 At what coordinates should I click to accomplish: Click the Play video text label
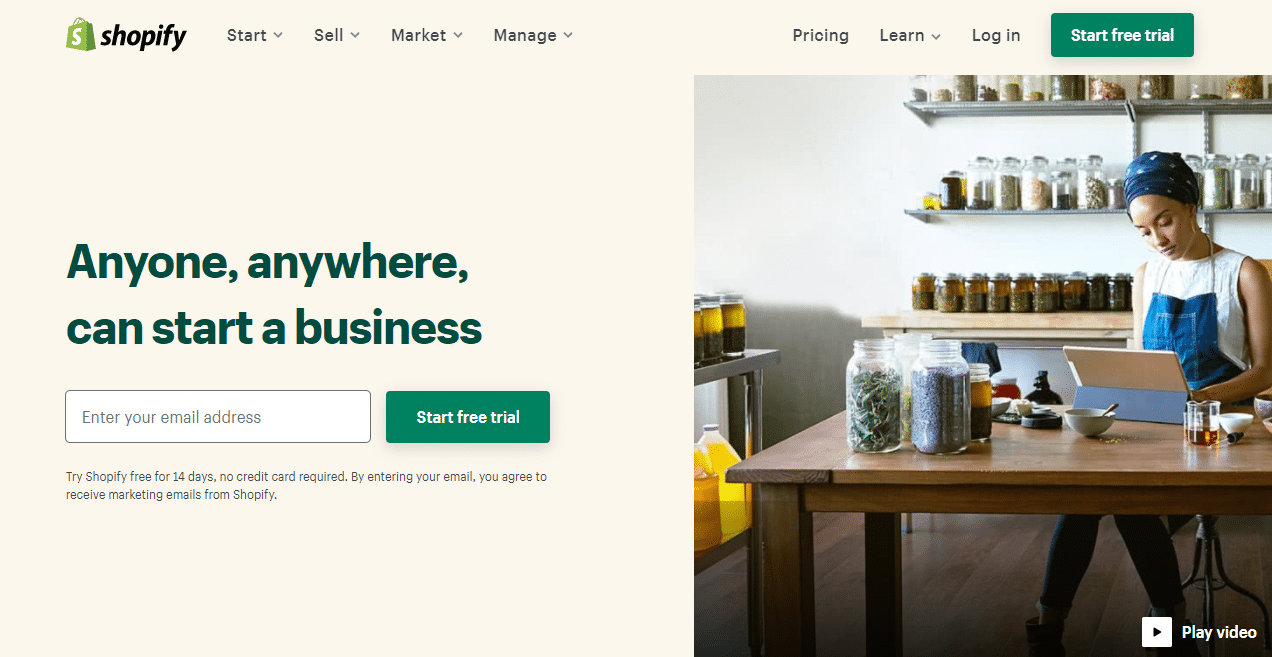(x=1219, y=632)
